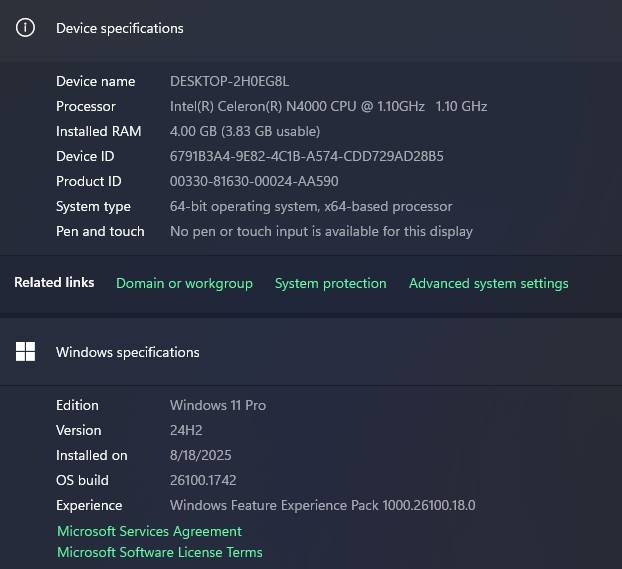Select the 4.00 GB installed RAM value
The width and height of the screenshot is (622, 569).
(245, 131)
